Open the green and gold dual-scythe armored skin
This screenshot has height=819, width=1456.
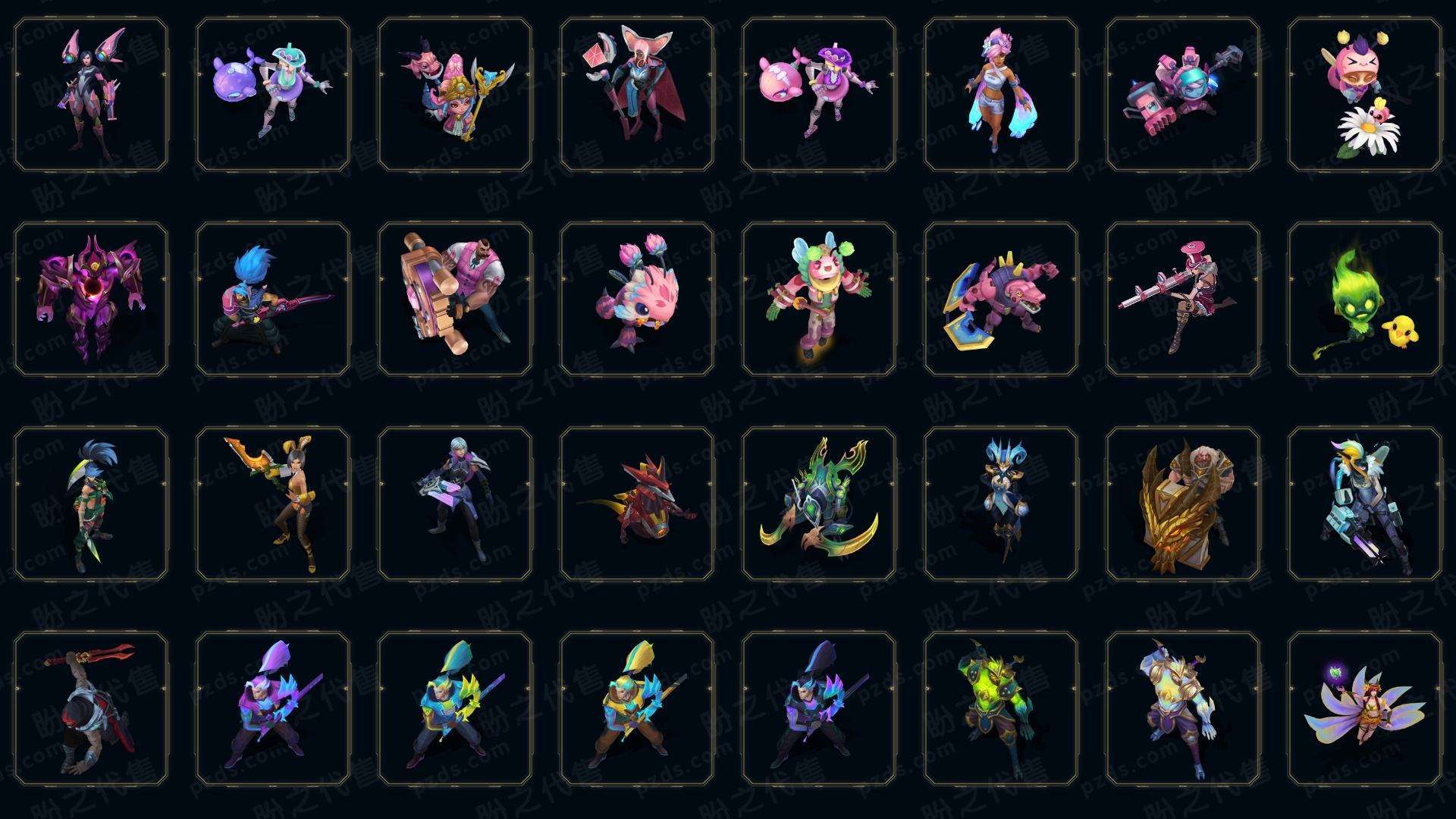pos(819,504)
